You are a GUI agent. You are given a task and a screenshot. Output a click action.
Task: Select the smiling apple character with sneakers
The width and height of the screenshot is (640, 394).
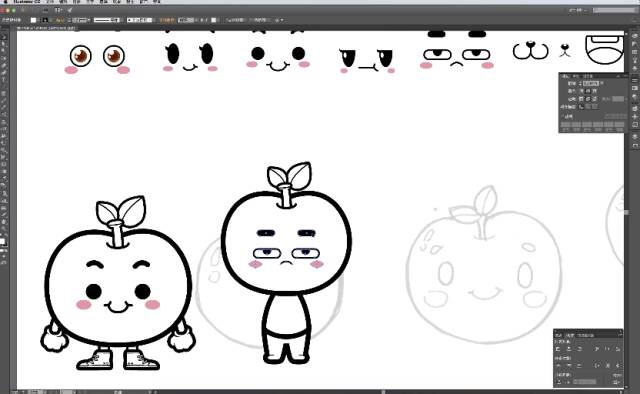118,283
